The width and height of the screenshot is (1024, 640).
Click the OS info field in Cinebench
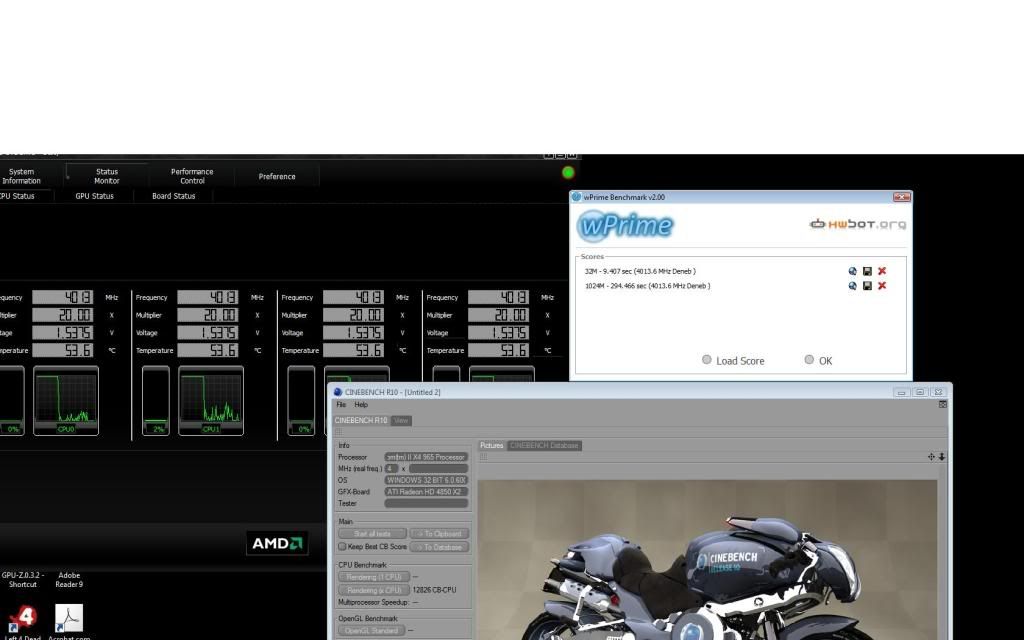(x=426, y=480)
